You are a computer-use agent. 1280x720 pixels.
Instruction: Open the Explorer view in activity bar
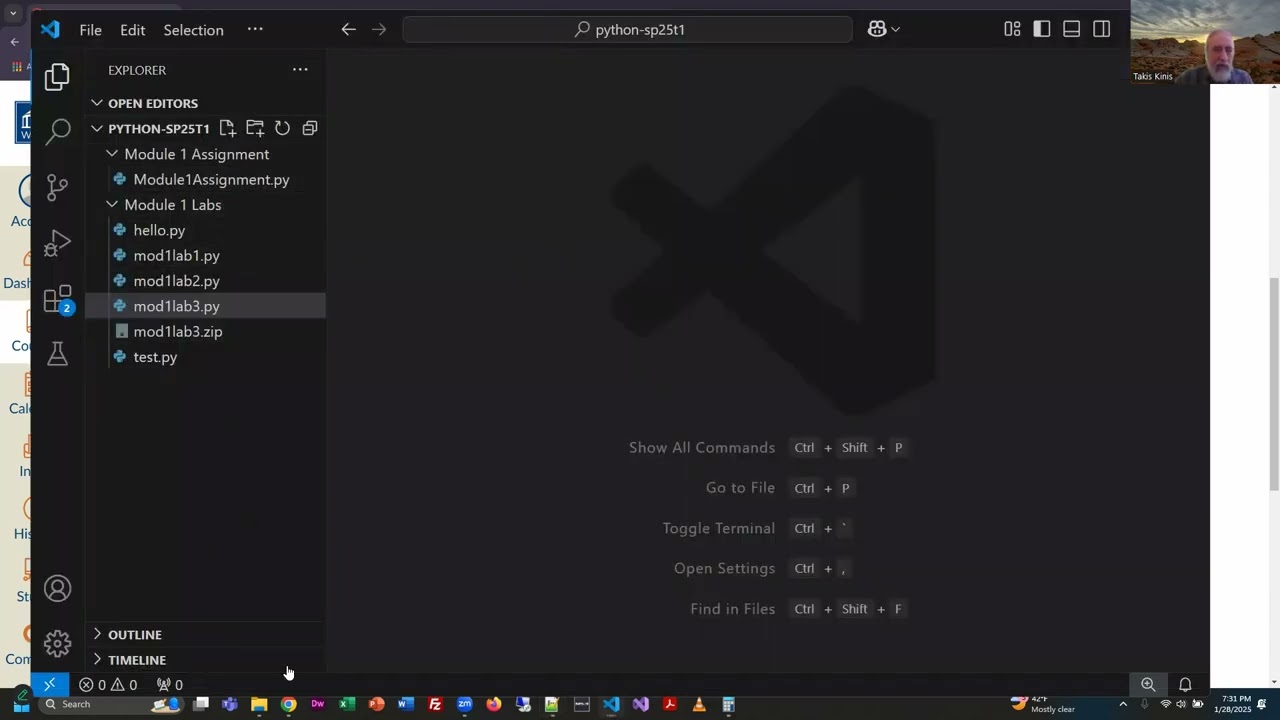[x=57, y=76]
